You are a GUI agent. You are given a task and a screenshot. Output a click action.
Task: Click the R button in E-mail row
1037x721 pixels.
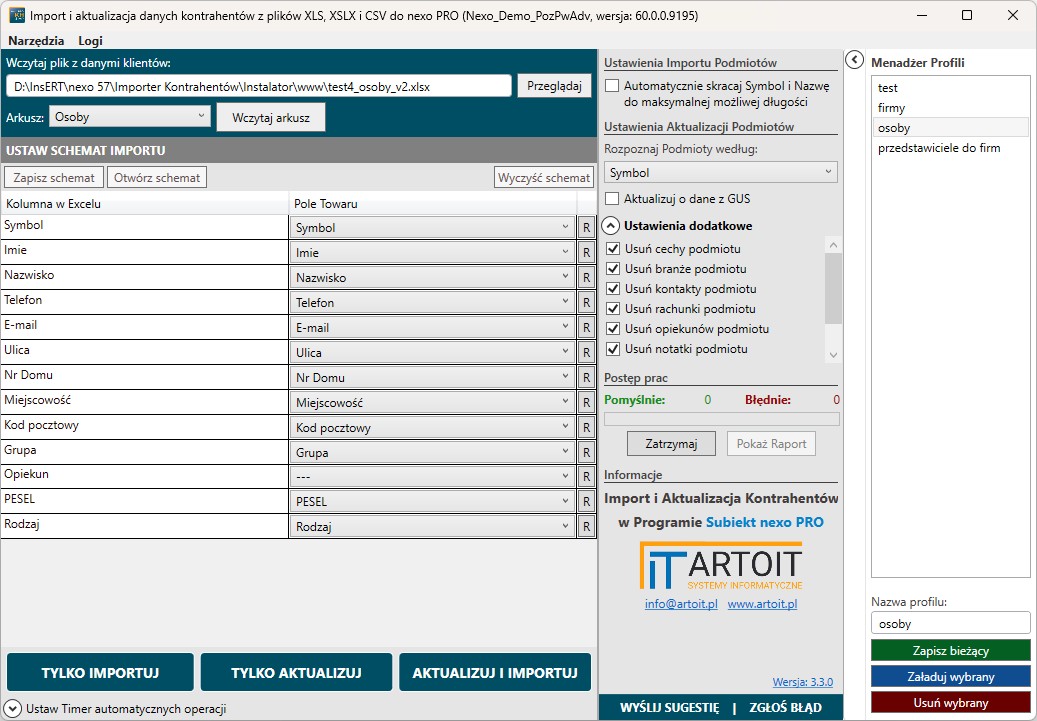(x=586, y=327)
